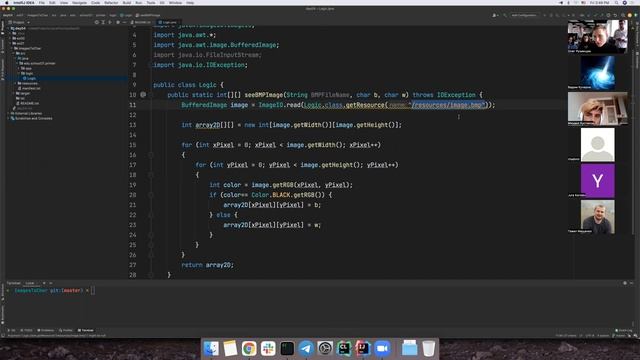
Task: Expand the app package folder
Action: point(19,68)
